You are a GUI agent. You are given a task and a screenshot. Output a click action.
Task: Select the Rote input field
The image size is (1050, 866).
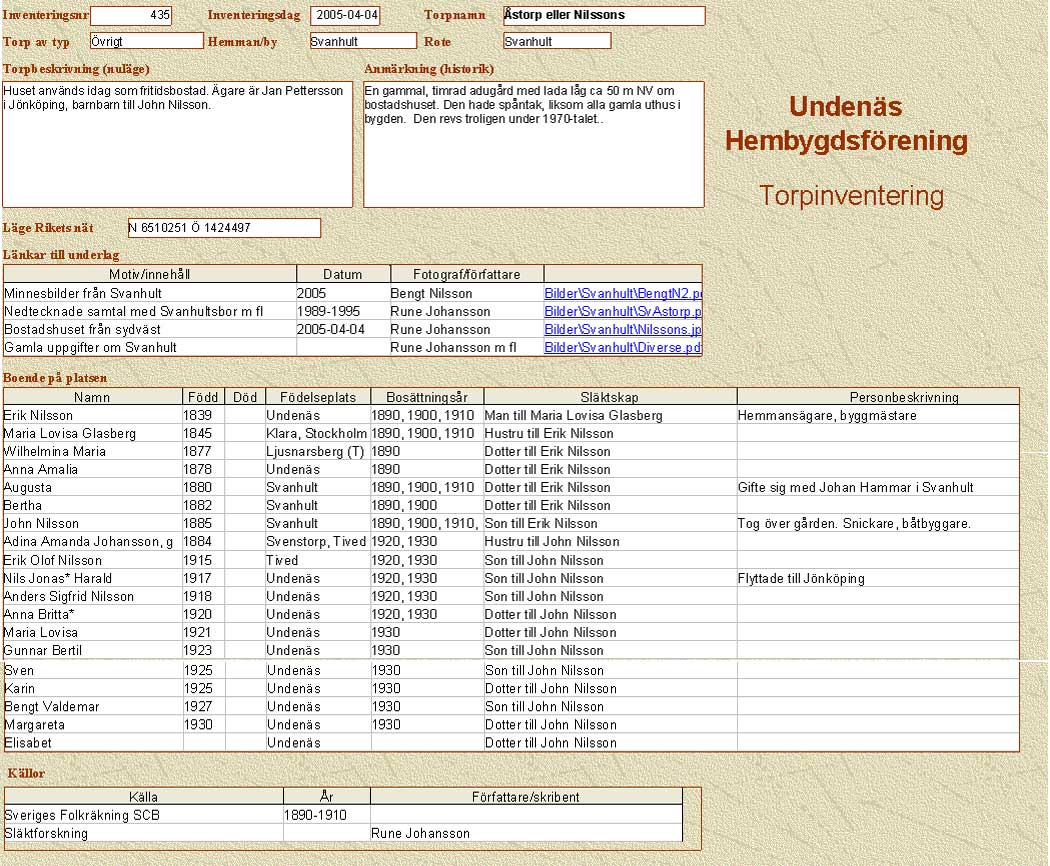coord(556,41)
